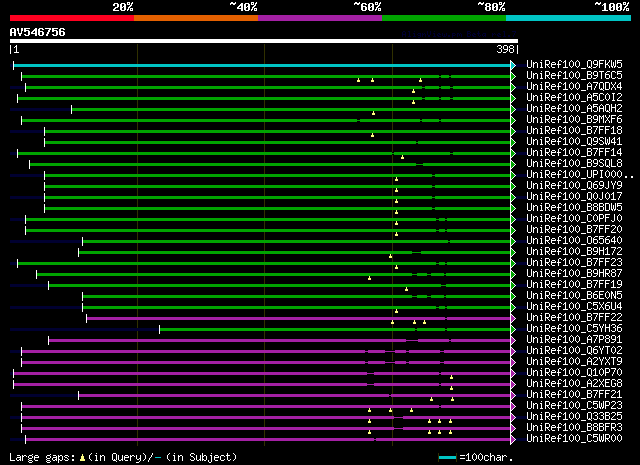
Task: Click the arrow end of the Q9FKW5 row
Action: (513, 65)
